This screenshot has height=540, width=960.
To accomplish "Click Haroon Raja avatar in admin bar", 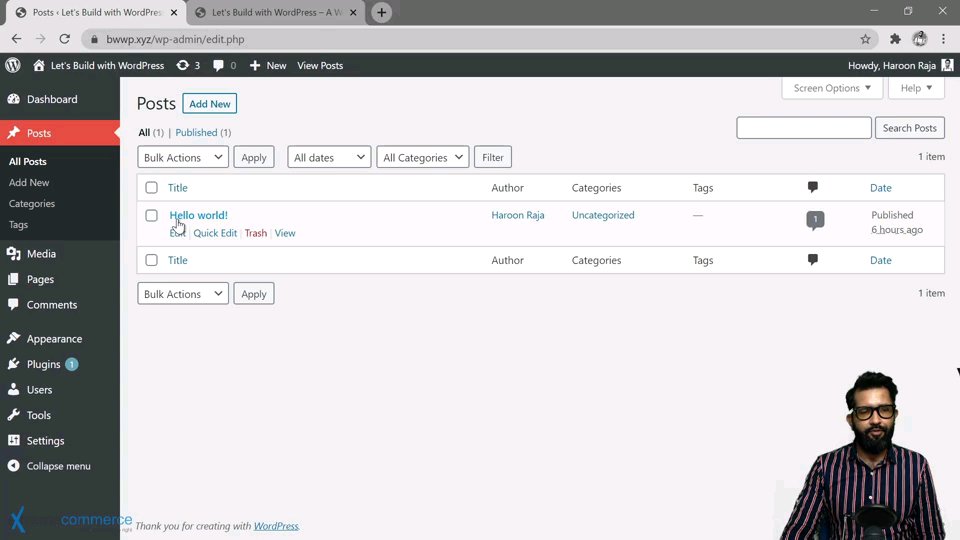I will click(x=947, y=65).
